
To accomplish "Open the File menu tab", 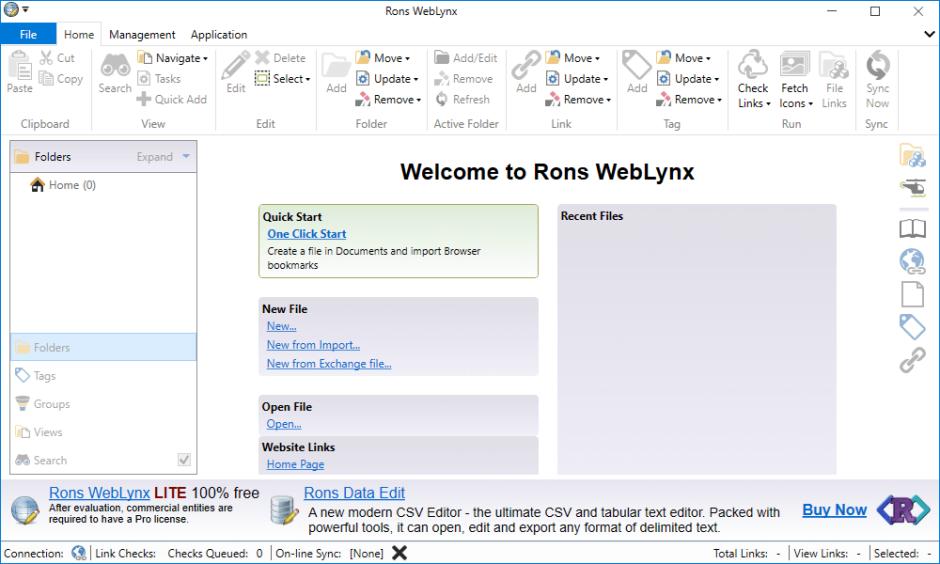I will [x=28, y=34].
